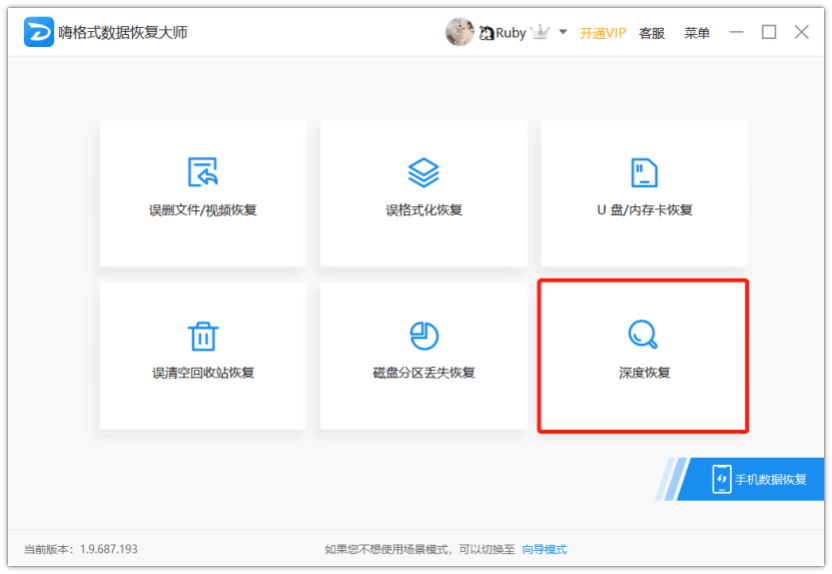
Task: Select 误格式化恢复 label
Action: pos(424,210)
